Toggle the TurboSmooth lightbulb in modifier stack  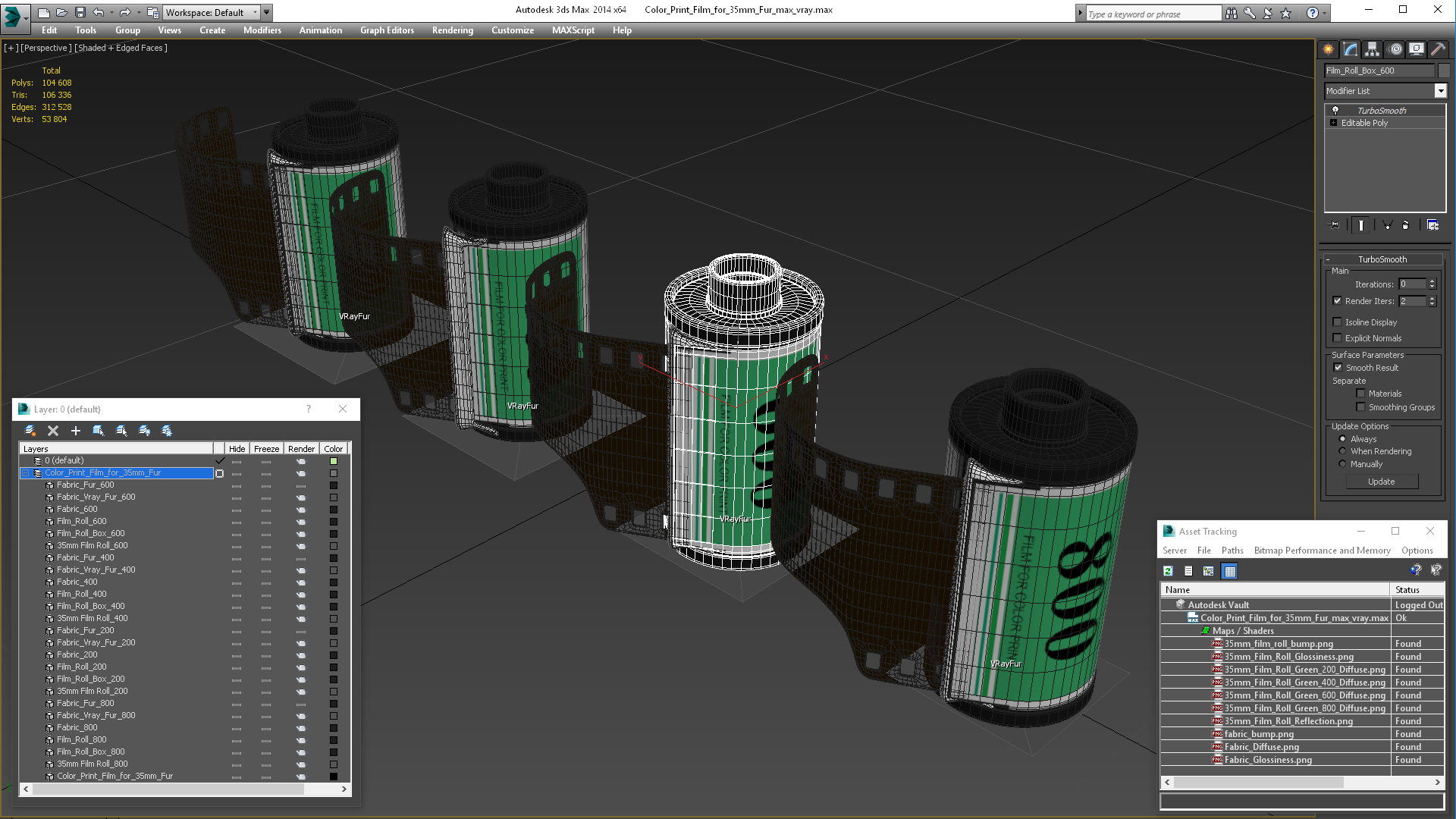[x=1335, y=111]
